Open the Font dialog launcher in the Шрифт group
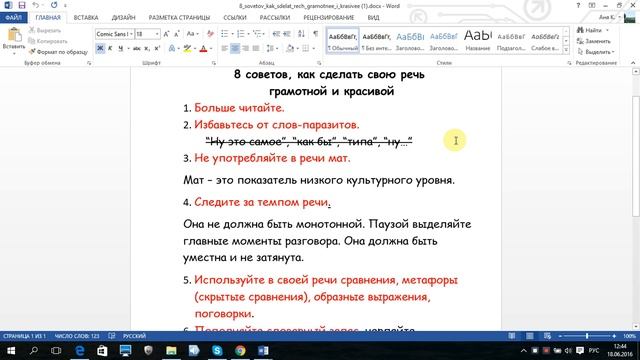This screenshot has width=640, height=360. tap(213, 63)
